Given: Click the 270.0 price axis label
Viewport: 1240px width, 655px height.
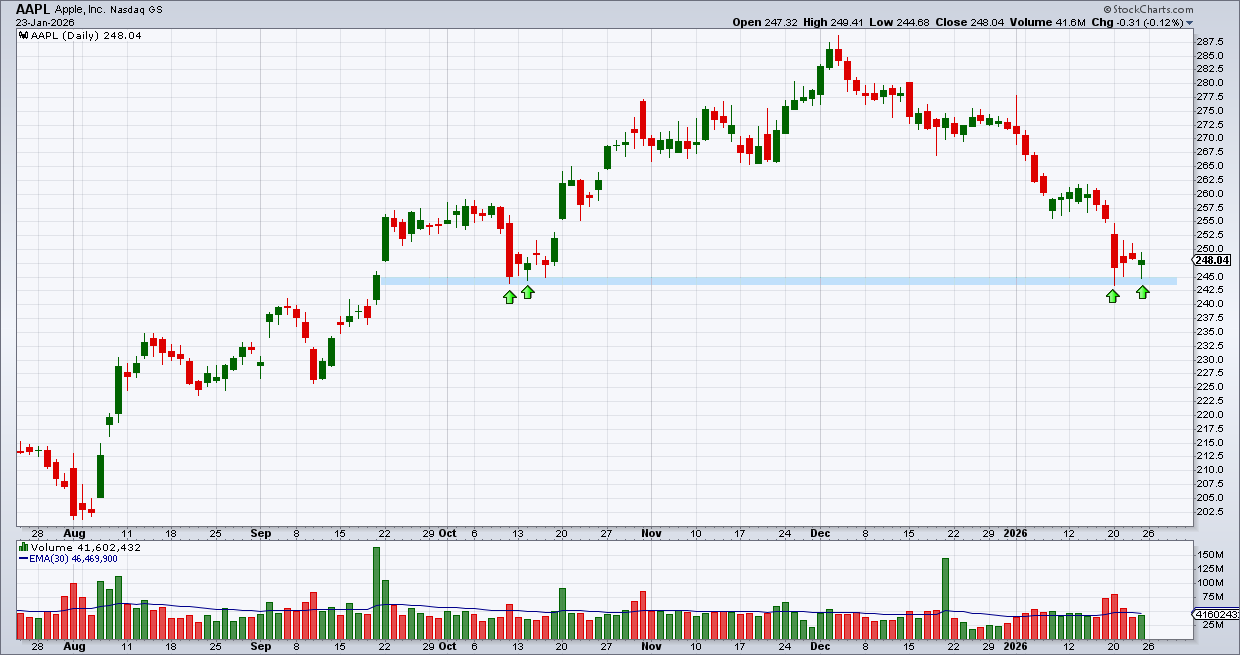Looking at the screenshot, I should tap(1208, 138).
